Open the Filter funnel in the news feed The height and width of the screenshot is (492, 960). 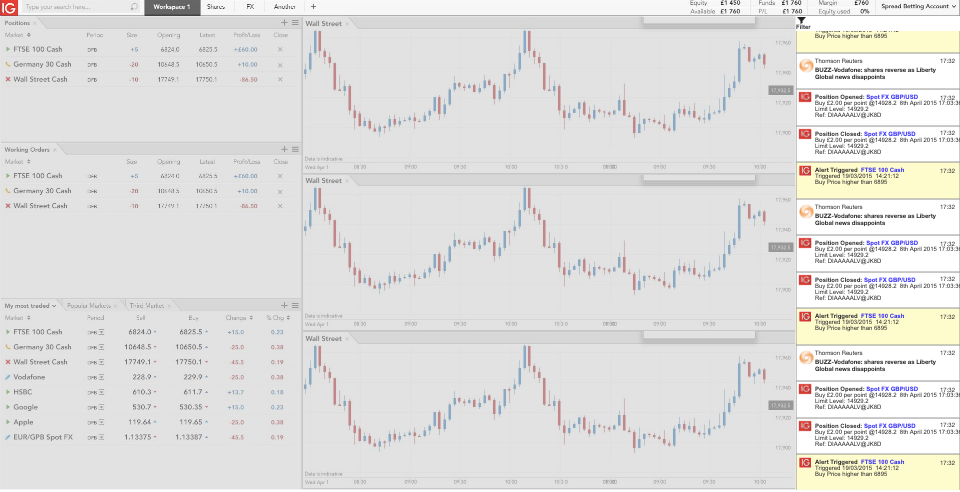tap(802, 22)
